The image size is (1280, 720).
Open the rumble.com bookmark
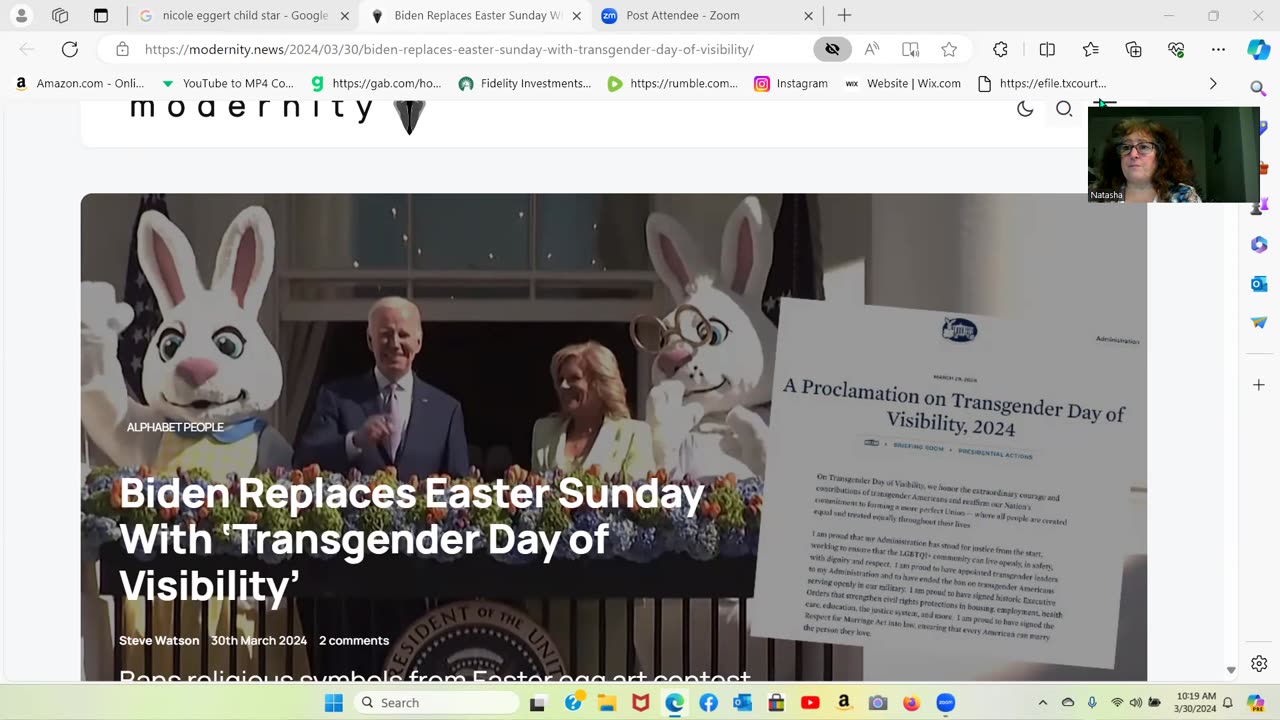coord(673,84)
